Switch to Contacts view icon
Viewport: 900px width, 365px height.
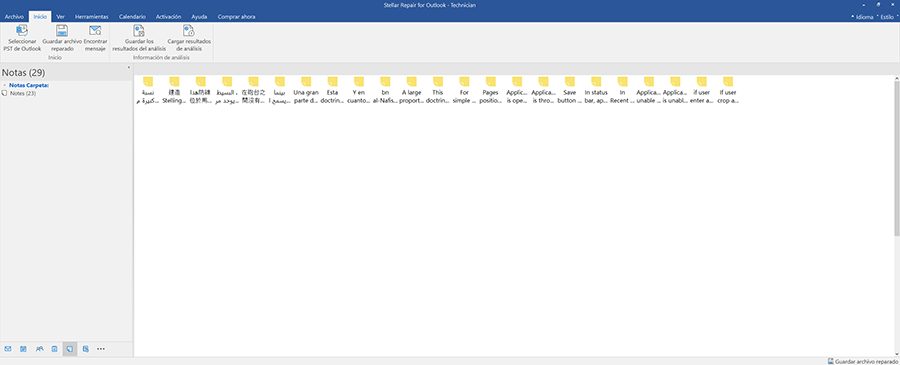click(x=39, y=348)
